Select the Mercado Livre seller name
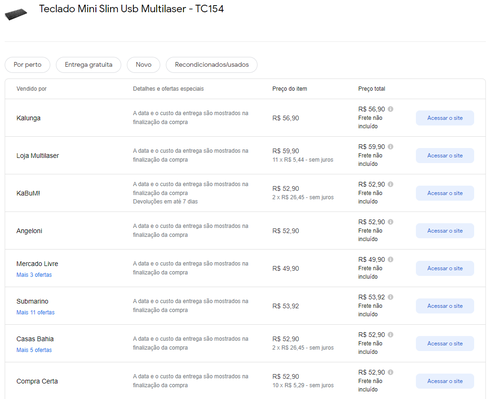Viewport: 500px width, 399px height. [37, 264]
